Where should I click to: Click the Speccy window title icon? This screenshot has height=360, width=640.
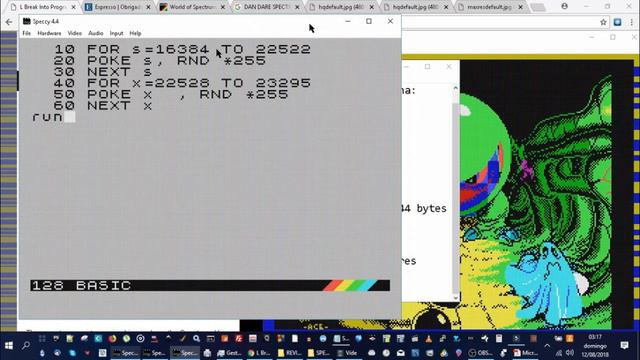click(x=27, y=21)
